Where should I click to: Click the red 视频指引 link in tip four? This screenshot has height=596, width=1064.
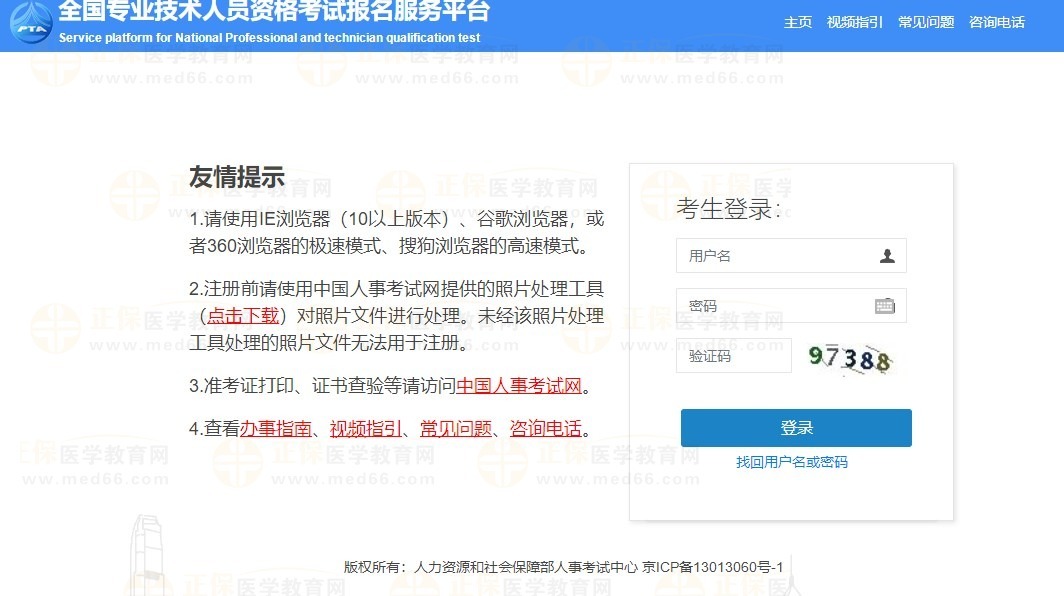coord(363,428)
